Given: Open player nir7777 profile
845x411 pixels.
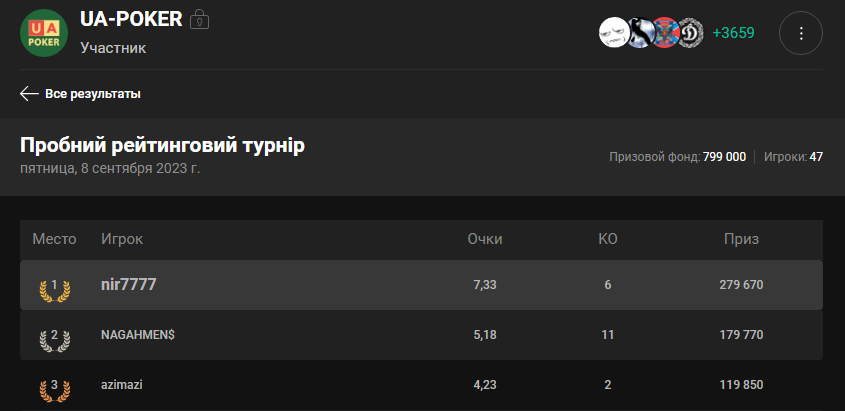Looking at the screenshot, I should click(129, 284).
